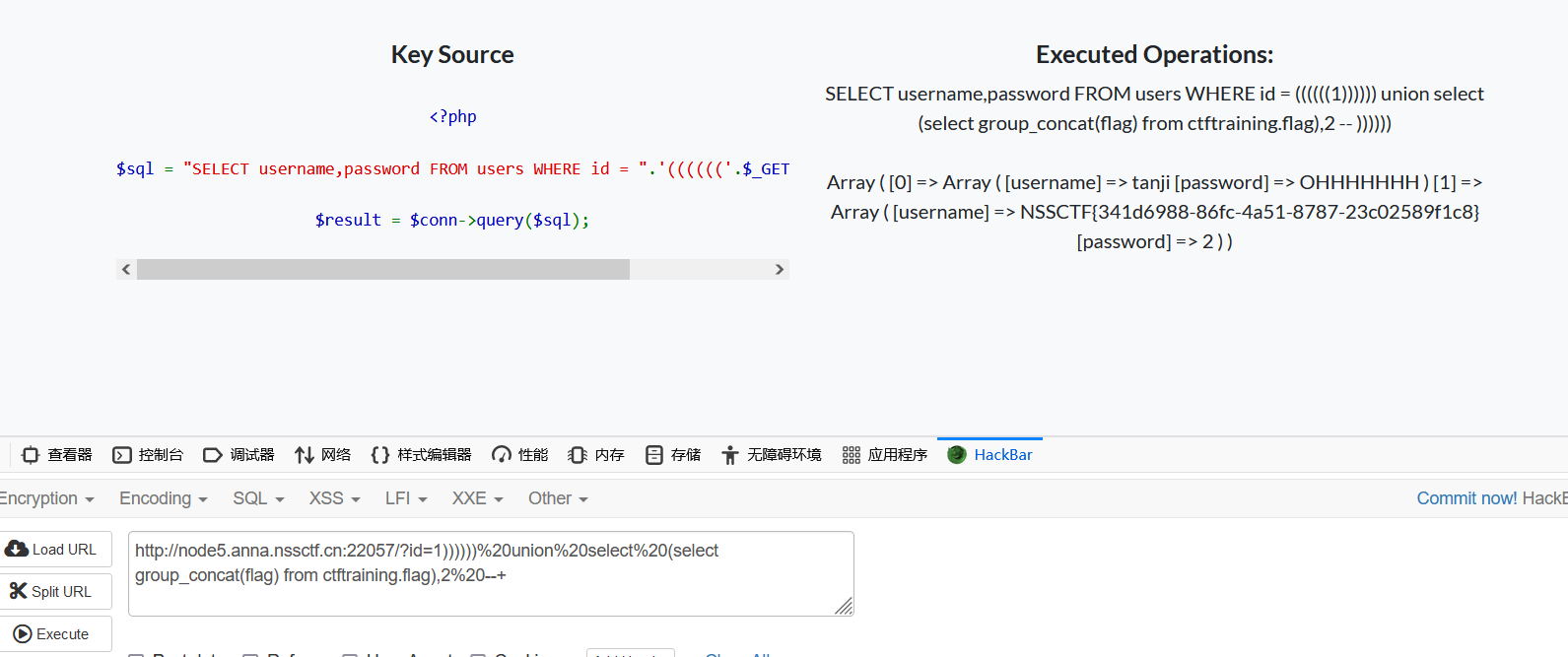Open the LFI dropdown menu
This screenshot has height=657, width=1568.
(406, 498)
